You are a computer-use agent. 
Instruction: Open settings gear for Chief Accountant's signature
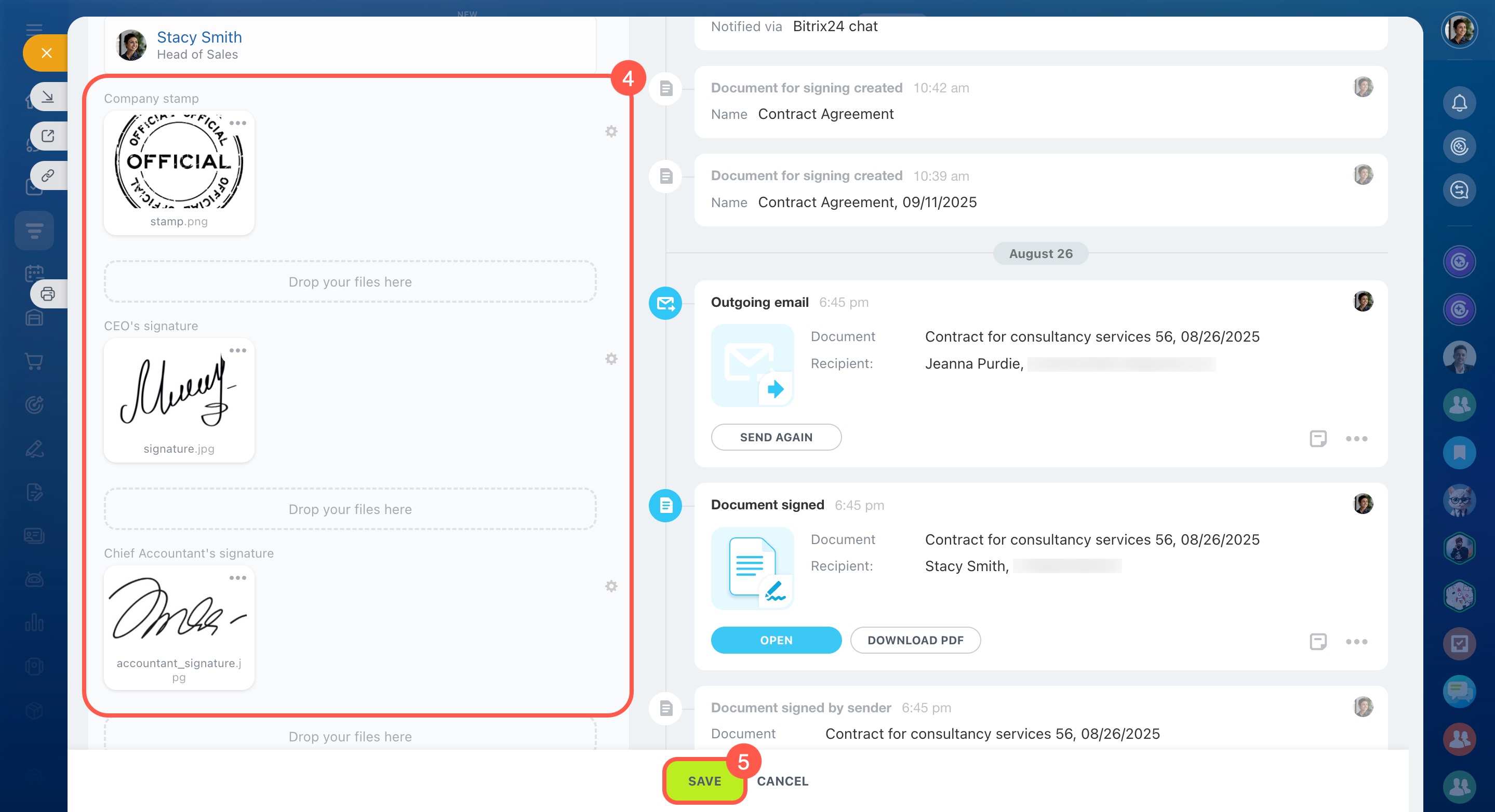pos(611,586)
